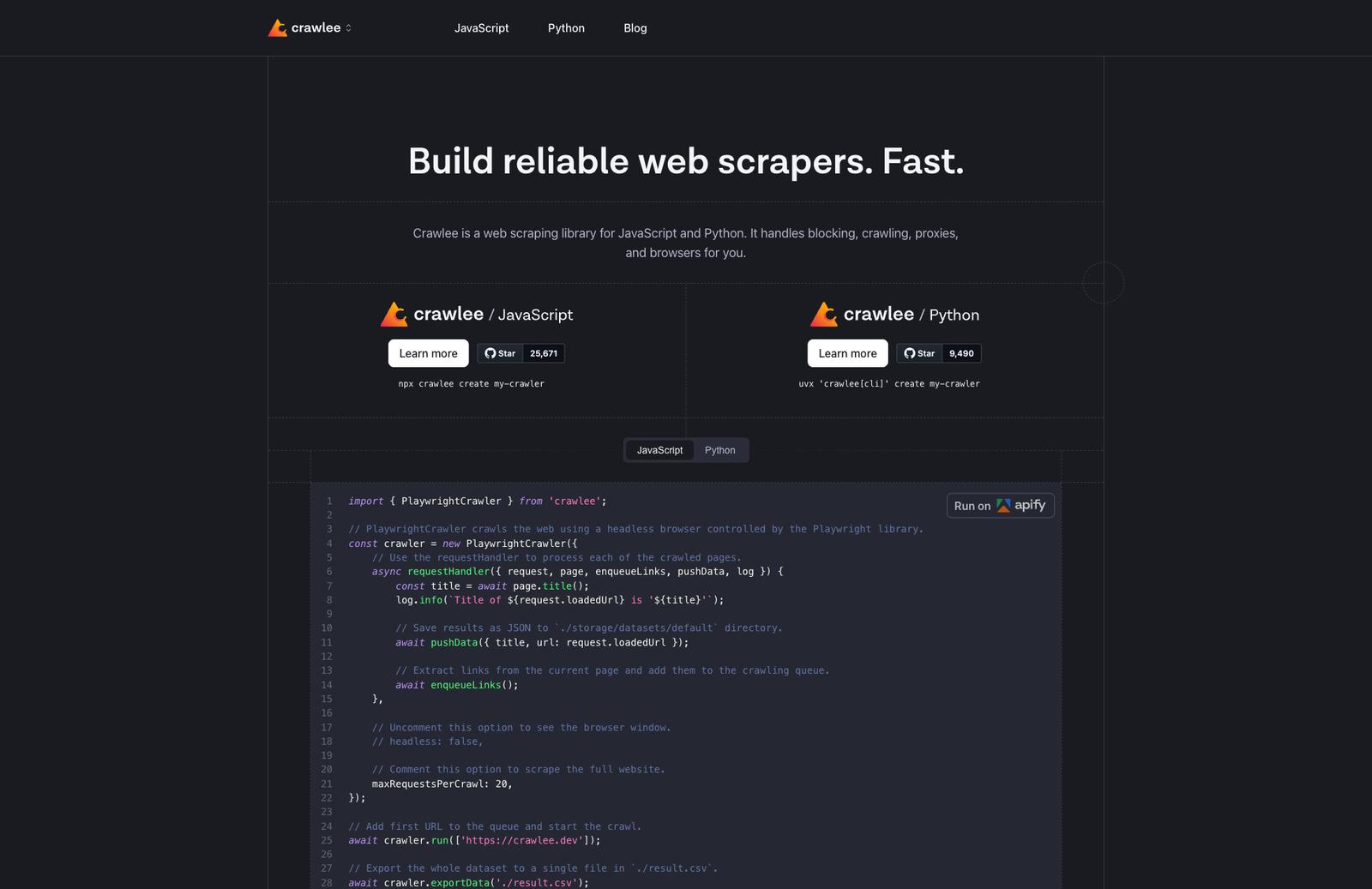
Task: Click the 'Build reliable web scrapers. Fast.' heading
Action: point(686,161)
